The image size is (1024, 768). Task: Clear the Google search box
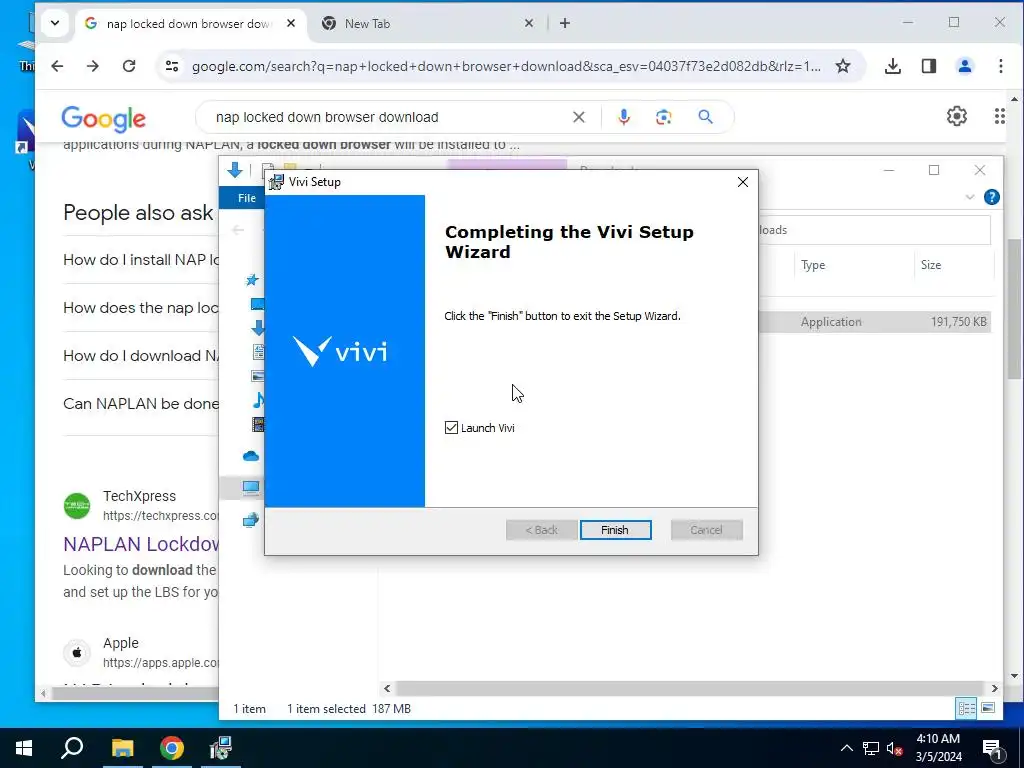point(579,117)
